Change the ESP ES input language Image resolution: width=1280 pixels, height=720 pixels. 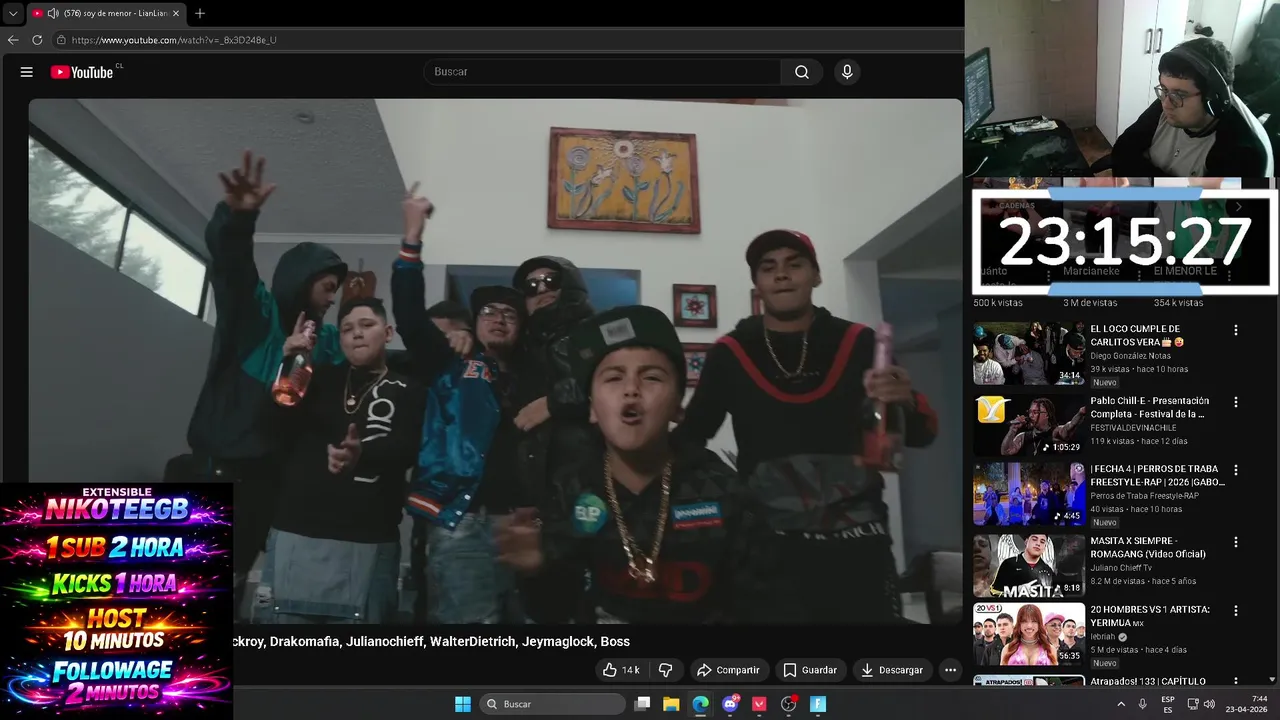pos(1168,704)
